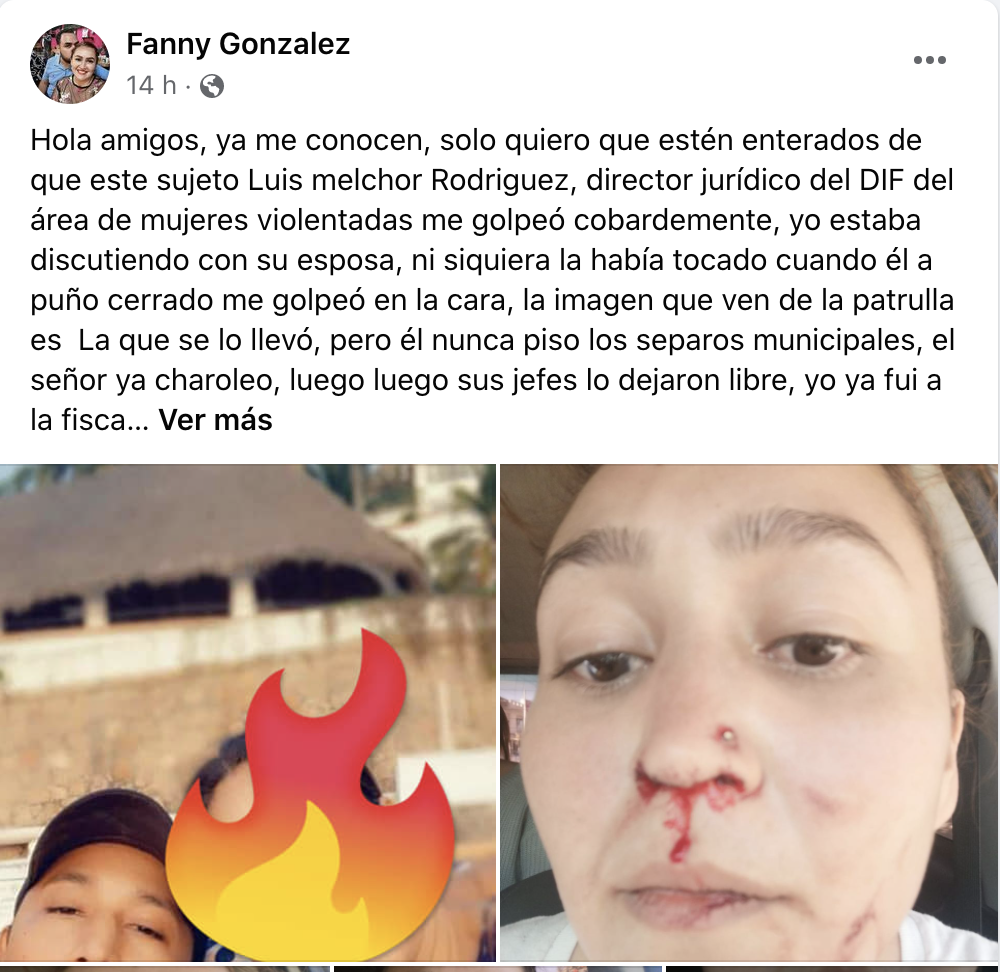Open the photo showing the thatched-roof building
Screen dimensions: 1000x972
pyautogui.click(x=247, y=712)
